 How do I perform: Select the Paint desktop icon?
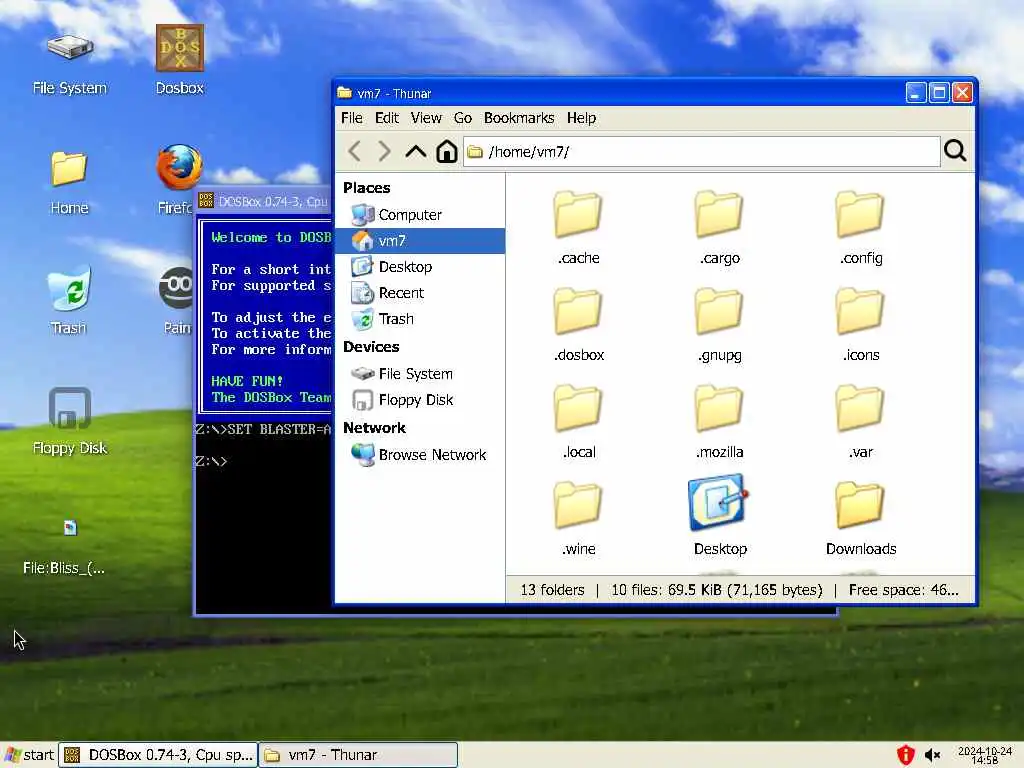tap(178, 302)
